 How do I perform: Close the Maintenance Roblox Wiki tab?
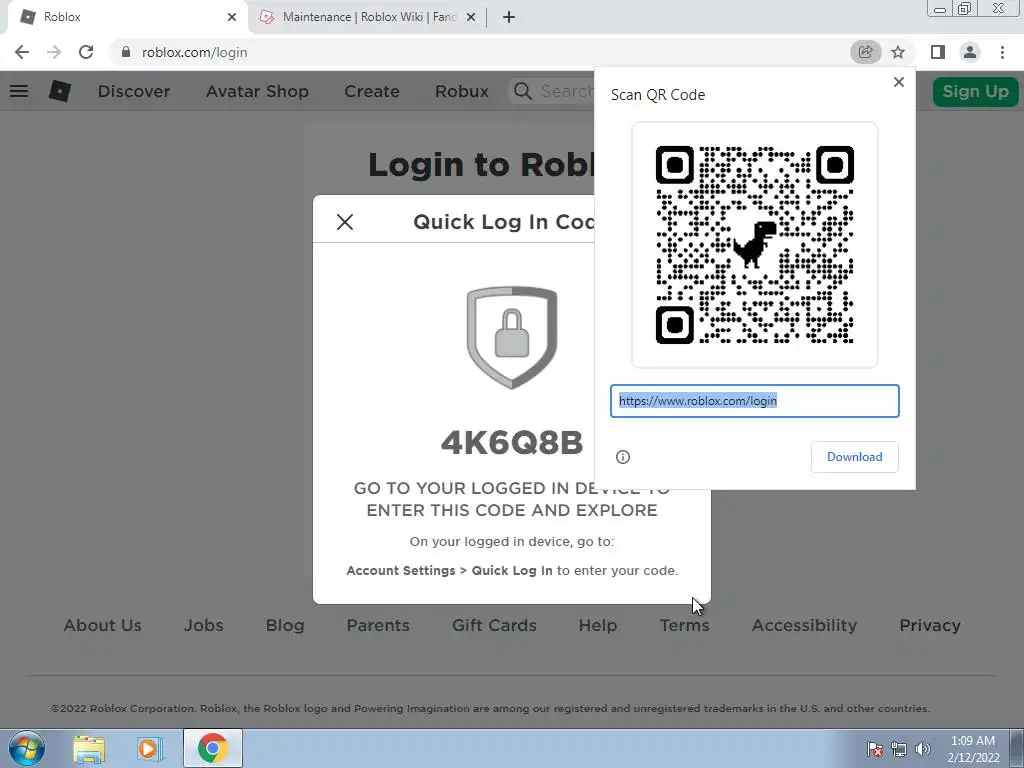[471, 17]
